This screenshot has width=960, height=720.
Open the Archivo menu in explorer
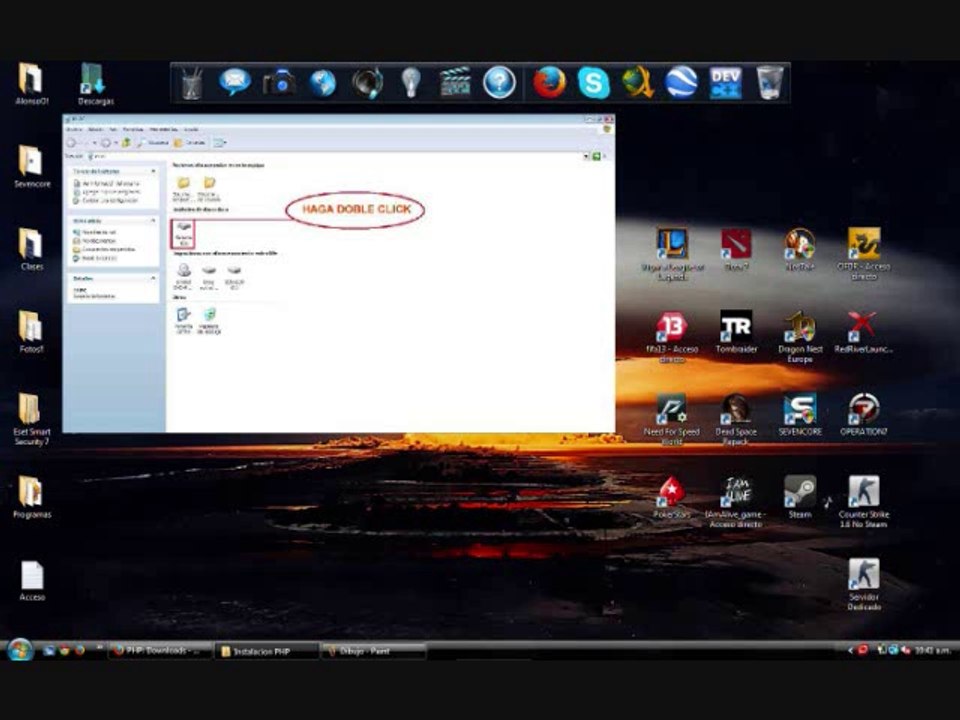[x=74, y=129]
